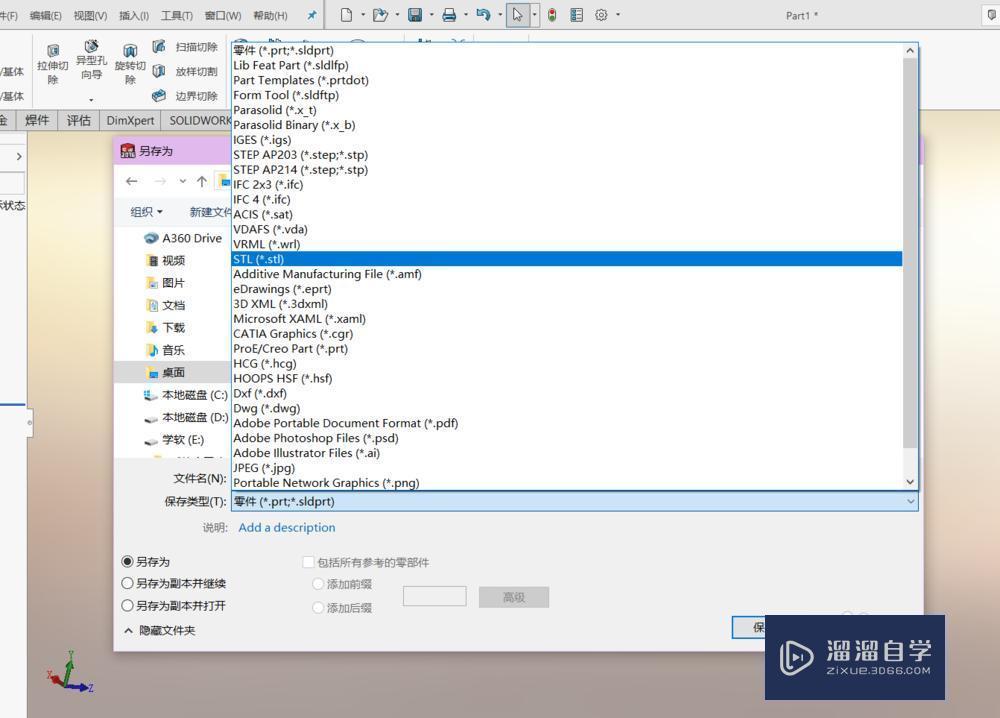Open A360 Drive in folder tree
Viewport: 1000px width, 718px height.
click(183, 238)
